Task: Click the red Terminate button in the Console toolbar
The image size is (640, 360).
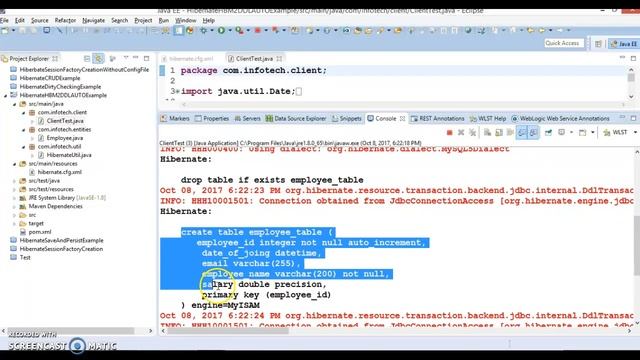Action: [449, 133]
